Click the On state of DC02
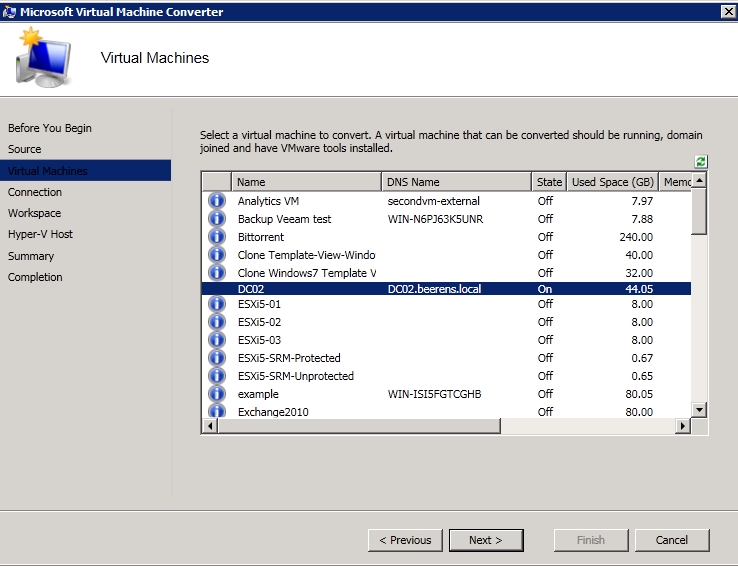 click(x=545, y=289)
